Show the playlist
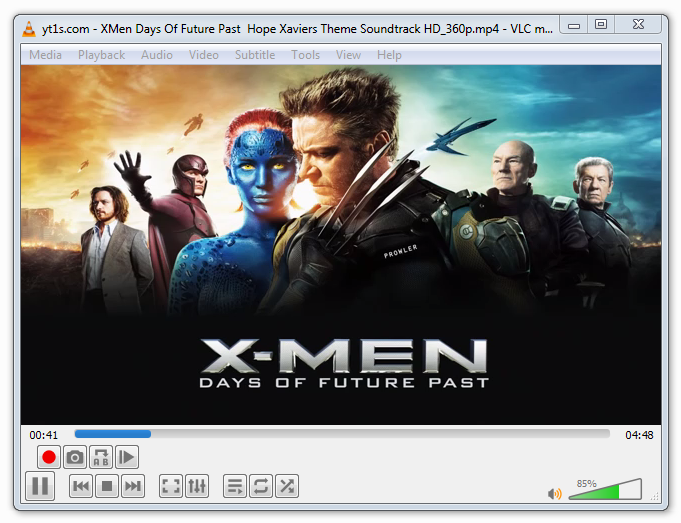 point(235,486)
